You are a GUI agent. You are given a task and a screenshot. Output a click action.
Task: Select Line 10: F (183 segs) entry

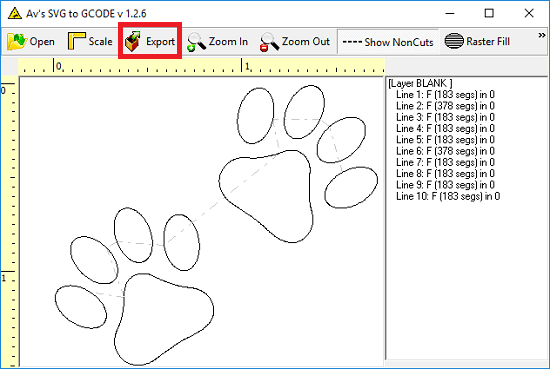click(x=448, y=196)
